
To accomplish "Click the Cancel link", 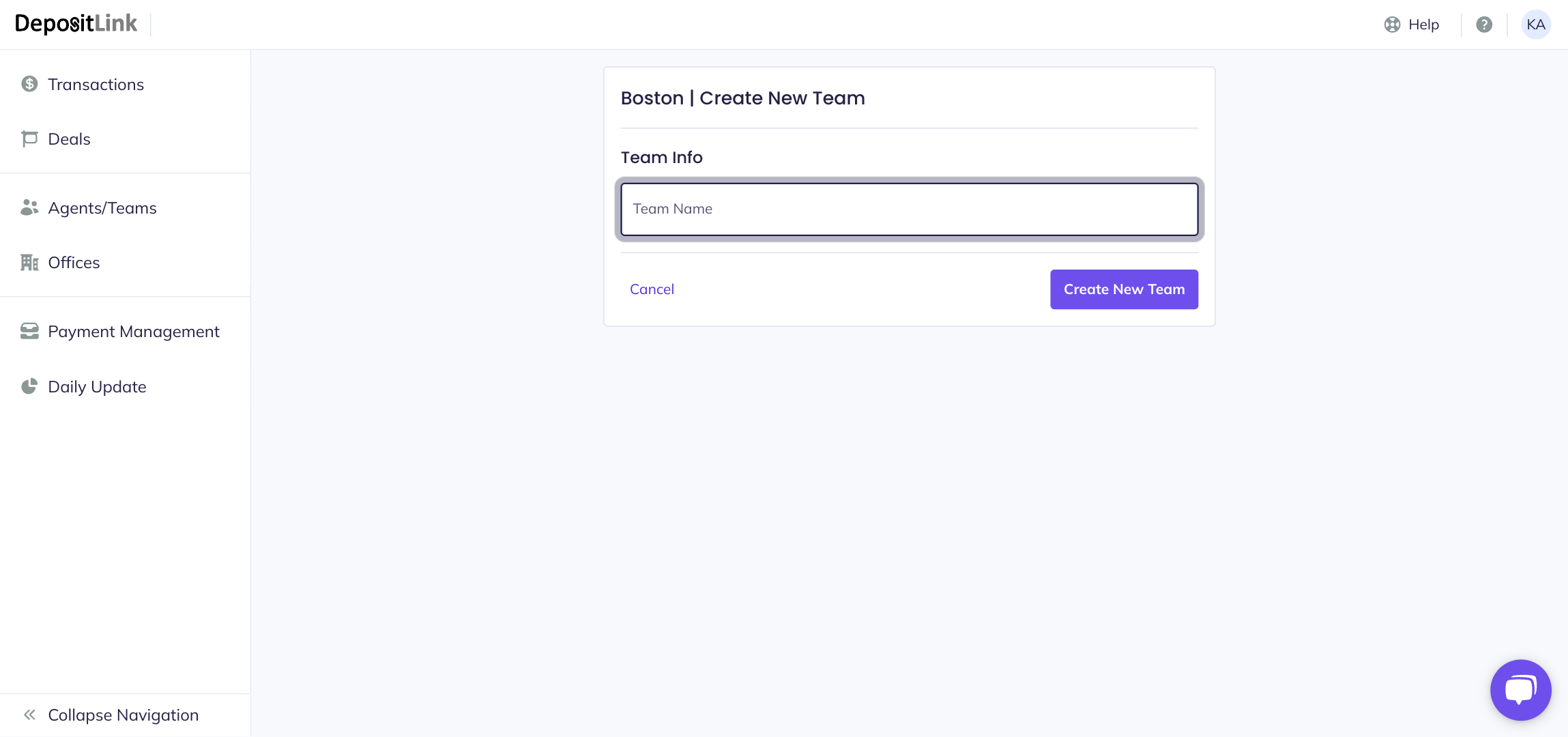I will (x=652, y=289).
